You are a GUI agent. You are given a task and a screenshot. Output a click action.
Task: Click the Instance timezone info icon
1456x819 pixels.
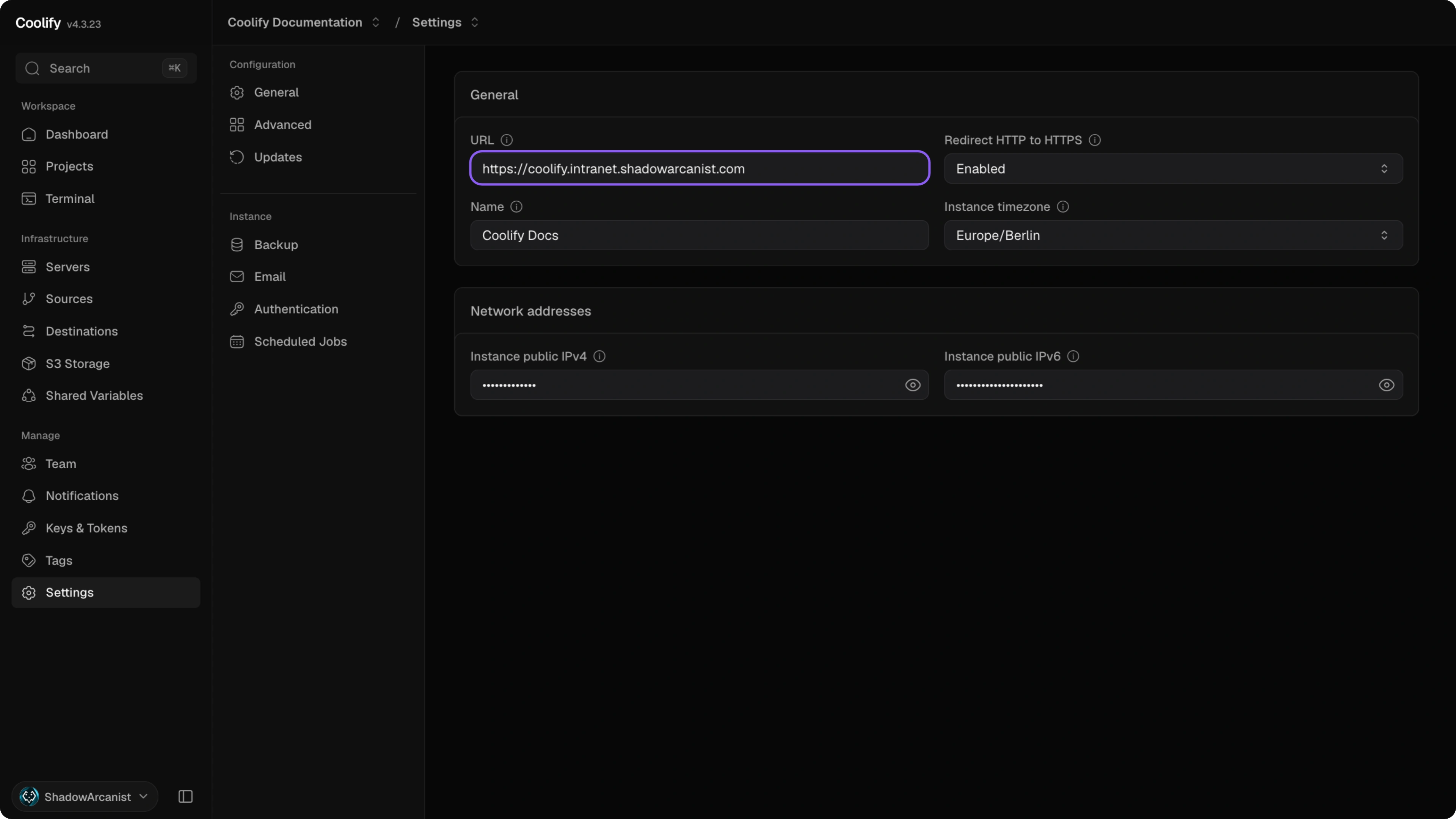[1062, 207]
